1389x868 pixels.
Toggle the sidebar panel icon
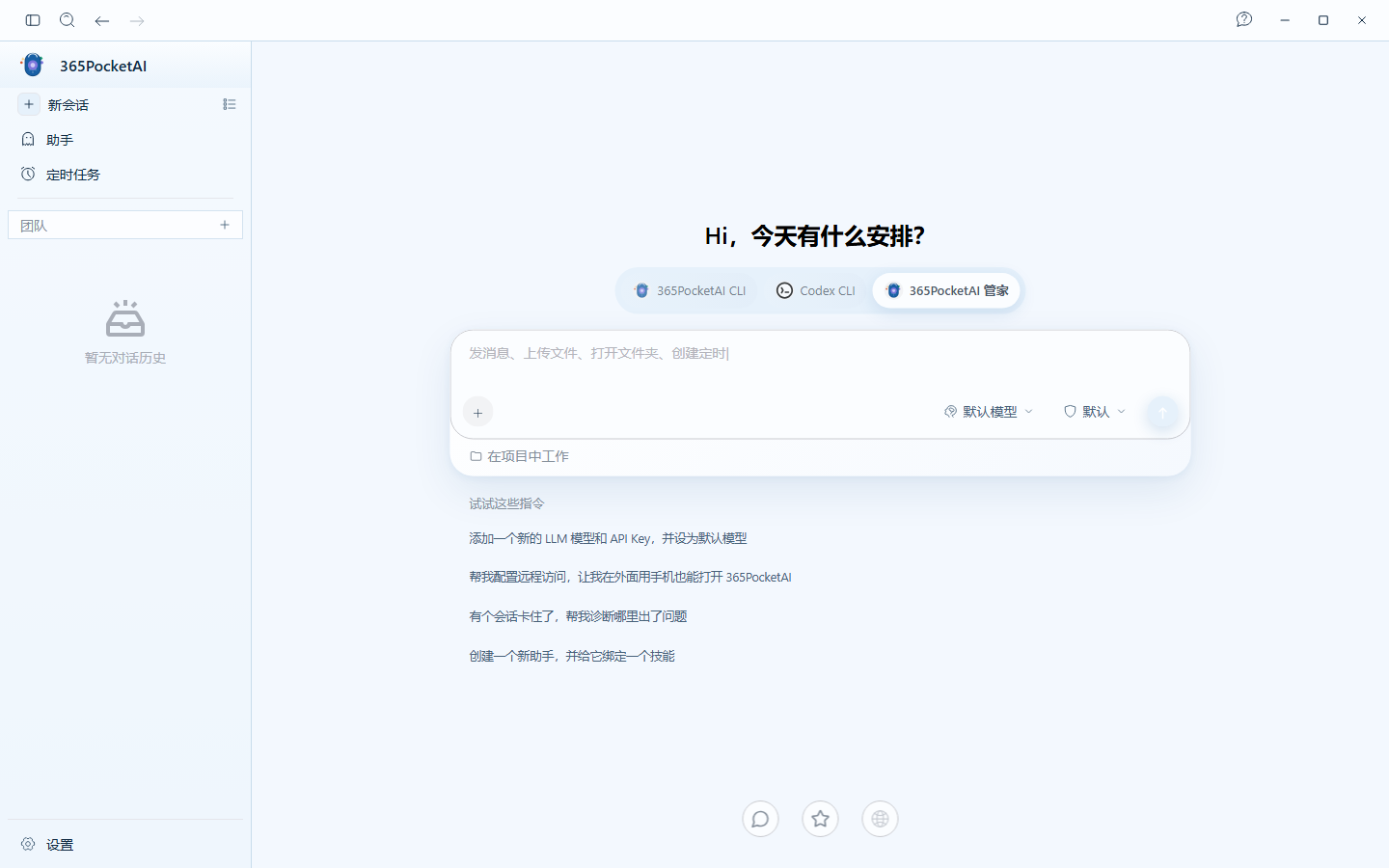click(33, 20)
